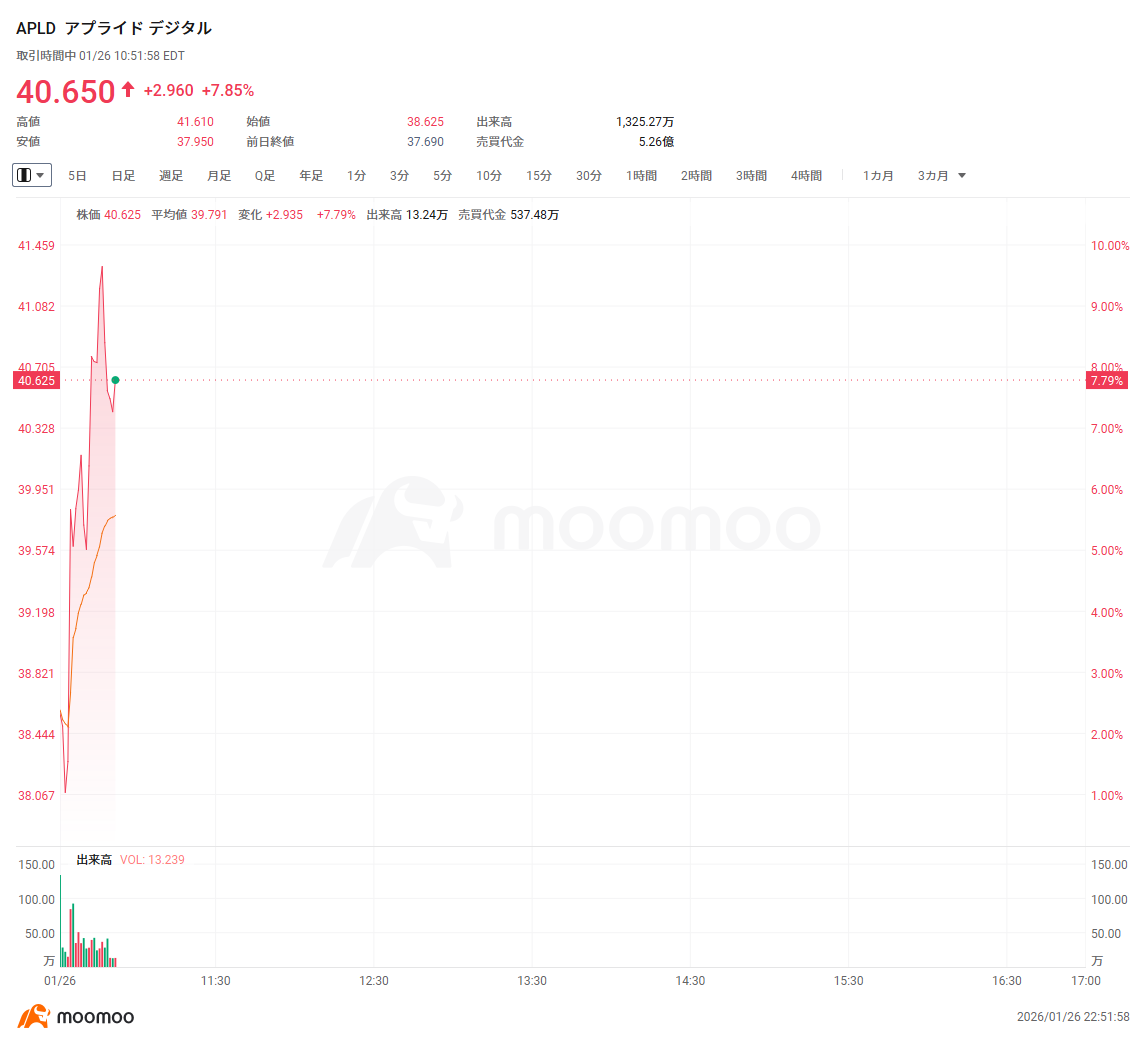Click the 7.79% tag on right axis

click(1108, 381)
